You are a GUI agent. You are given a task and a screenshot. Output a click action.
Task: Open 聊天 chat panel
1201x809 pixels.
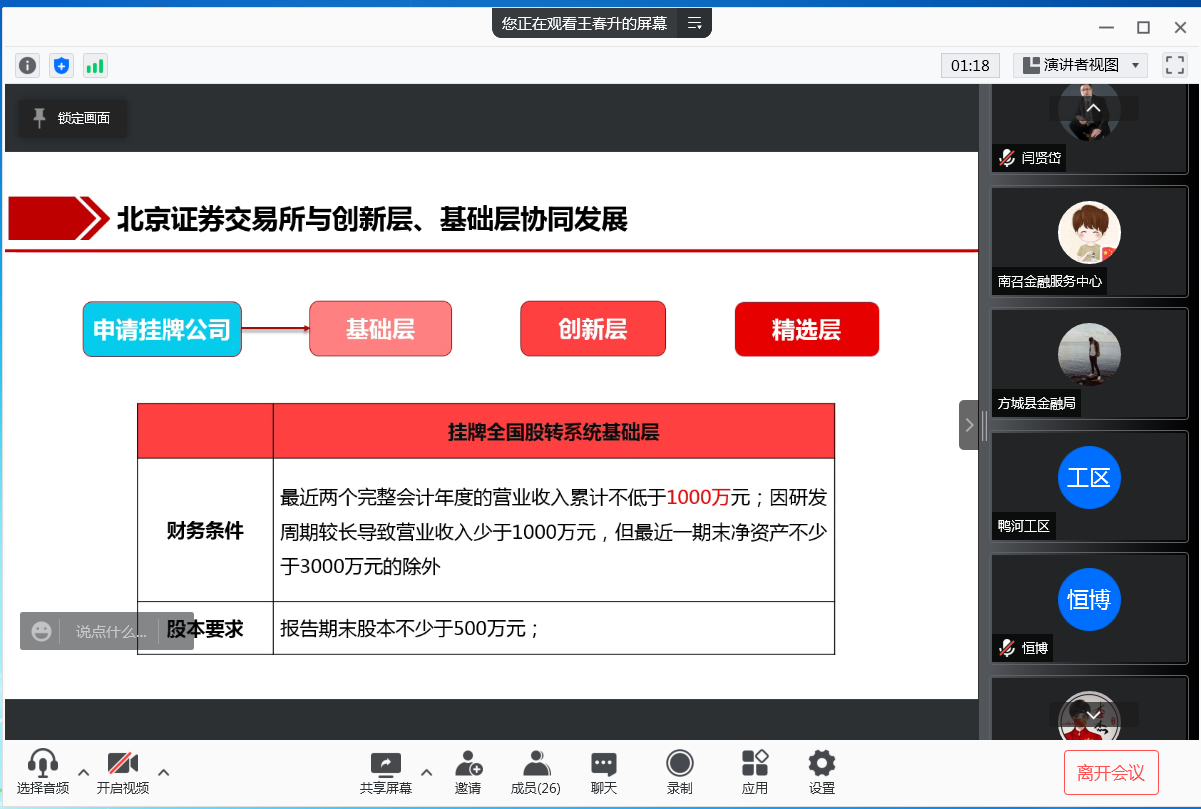click(x=604, y=773)
